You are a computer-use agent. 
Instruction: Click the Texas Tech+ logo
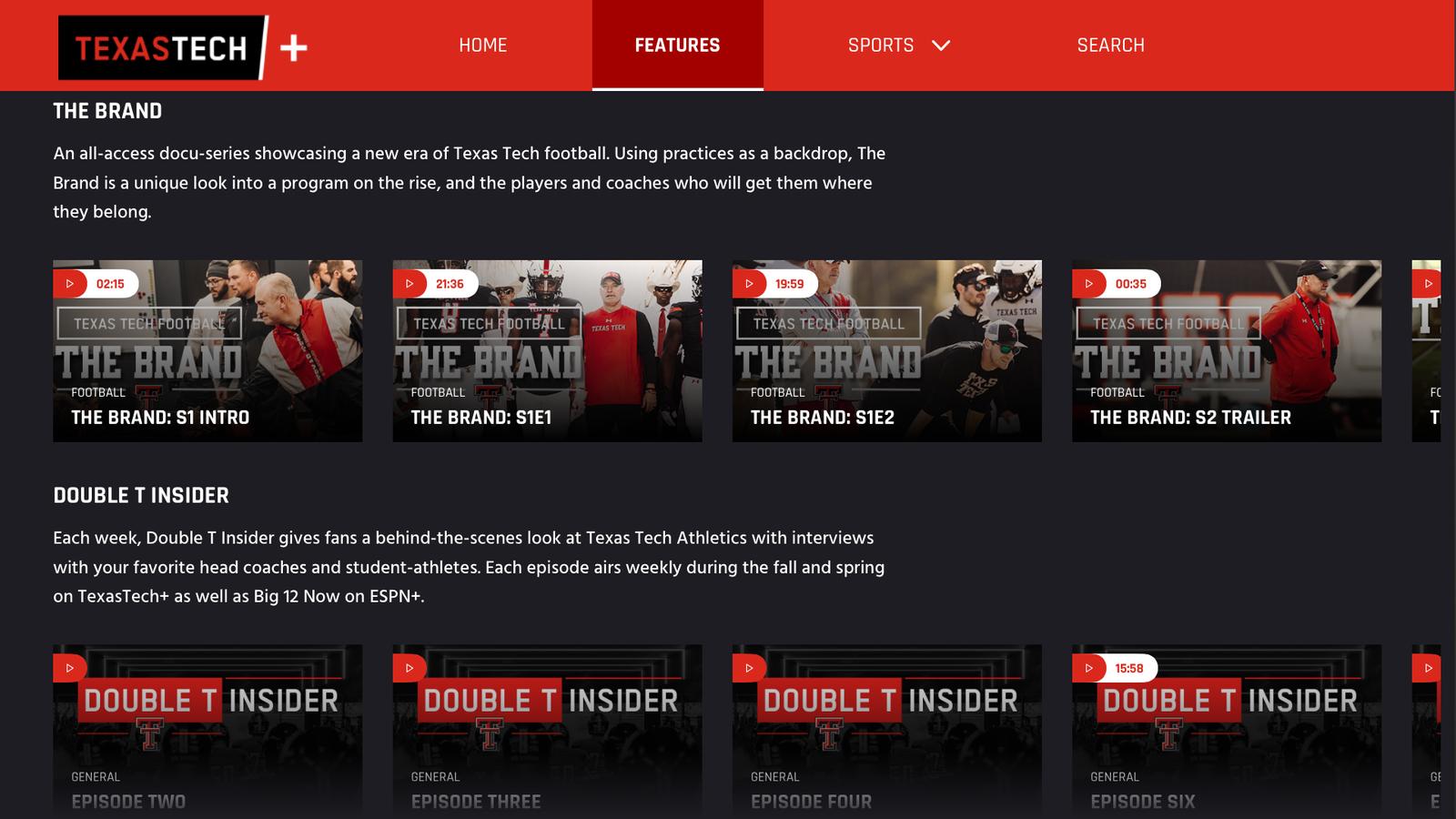point(183,47)
